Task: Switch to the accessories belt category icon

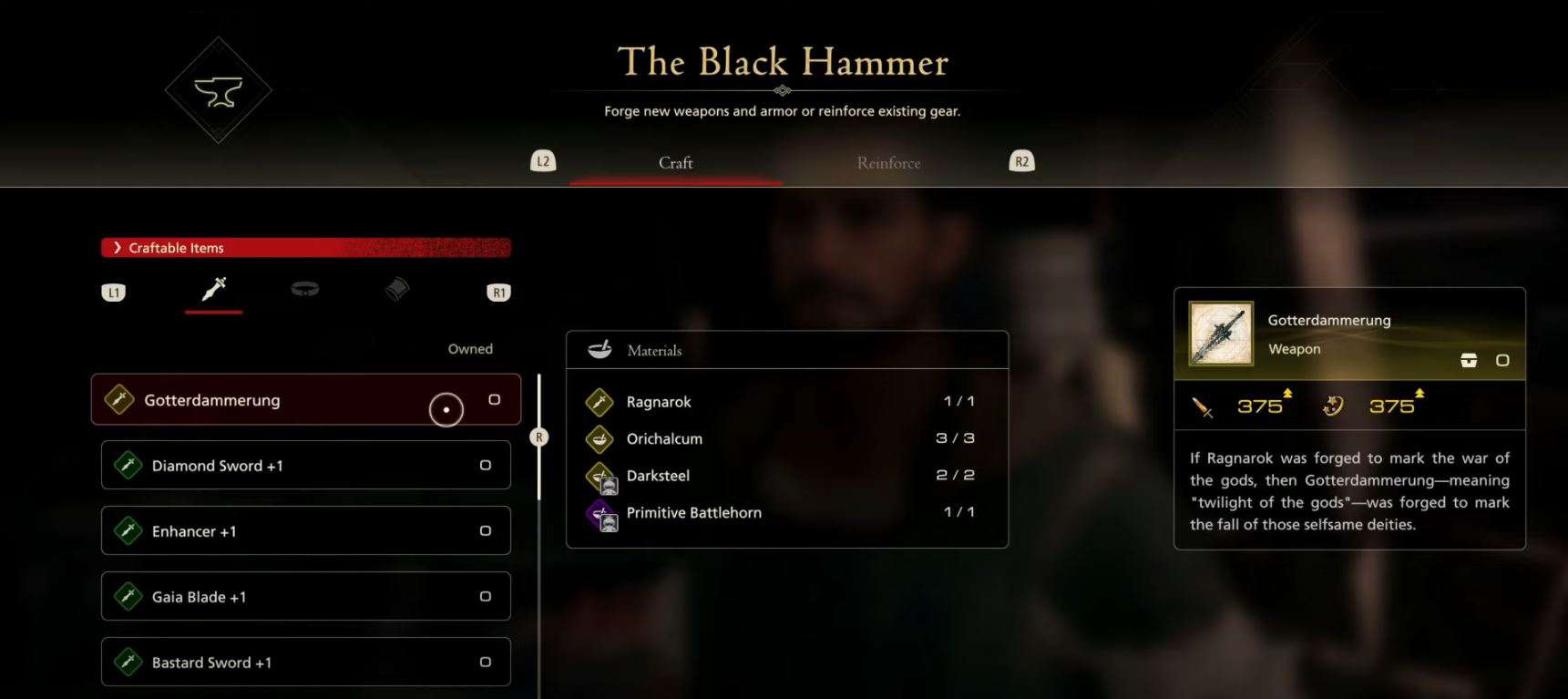Action: pyautogui.click(x=305, y=289)
